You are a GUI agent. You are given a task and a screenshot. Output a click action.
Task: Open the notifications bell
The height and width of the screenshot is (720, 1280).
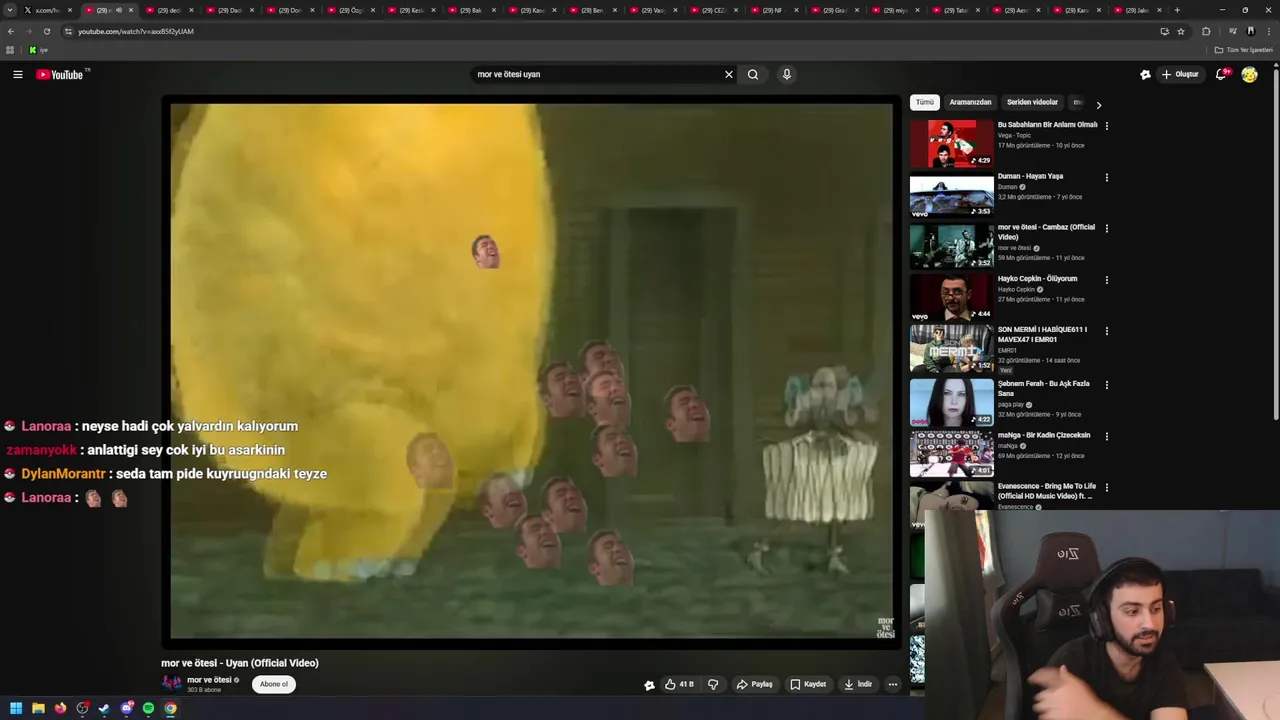click(1221, 74)
